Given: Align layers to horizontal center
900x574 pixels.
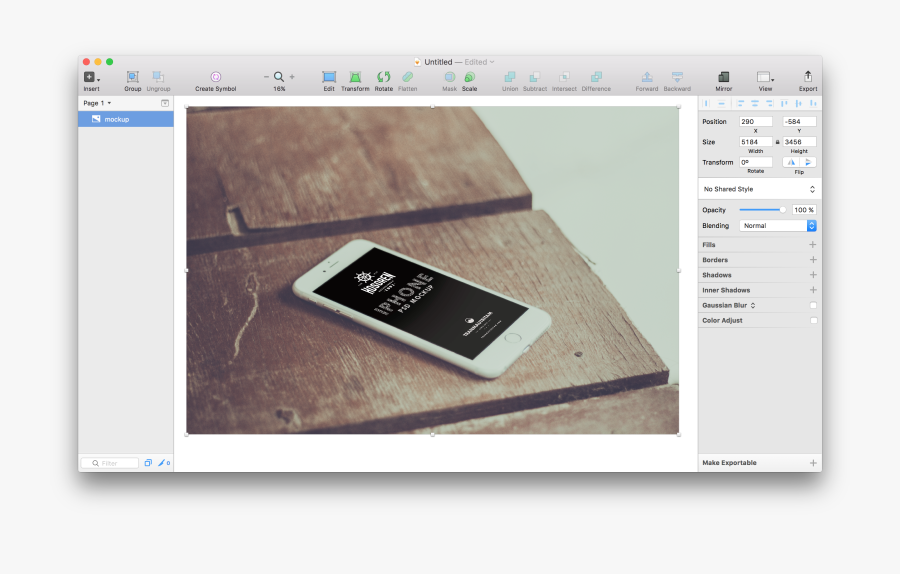Looking at the screenshot, I should click(x=755, y=103).
